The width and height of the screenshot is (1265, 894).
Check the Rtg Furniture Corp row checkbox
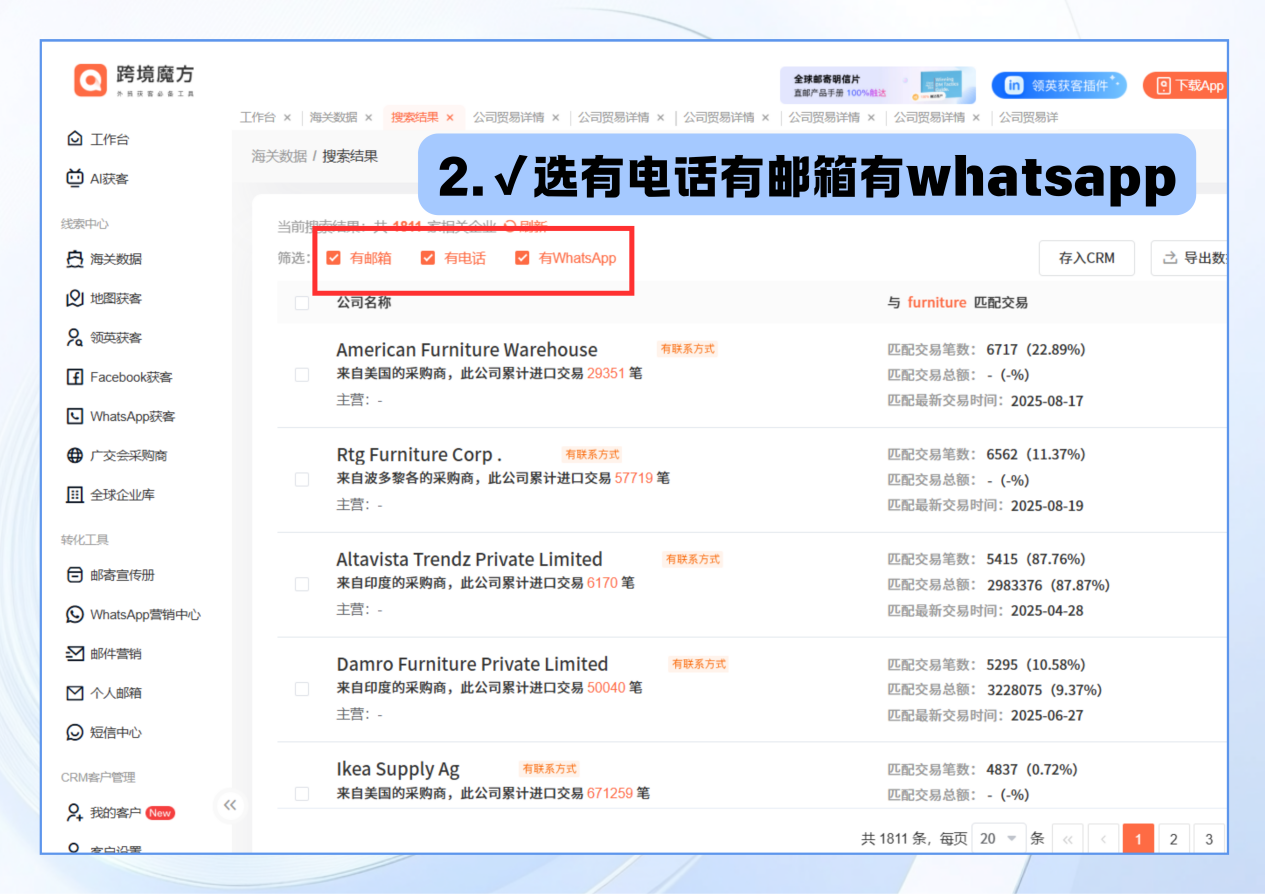302,480
